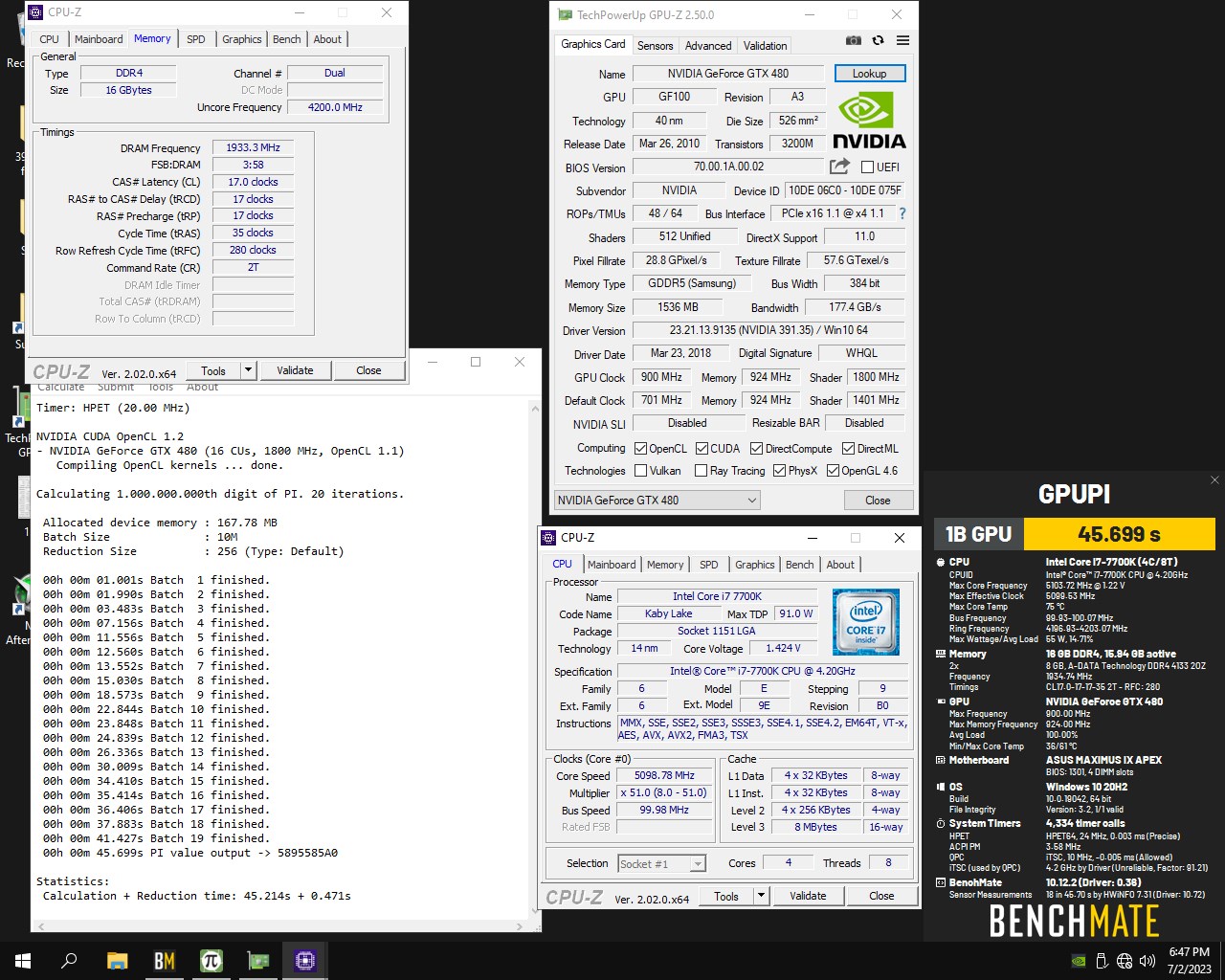Click the USB eject tray icon
The width and height of the screenshot is (1225, 980).
pyautogui.click(x=1102, y=961)
